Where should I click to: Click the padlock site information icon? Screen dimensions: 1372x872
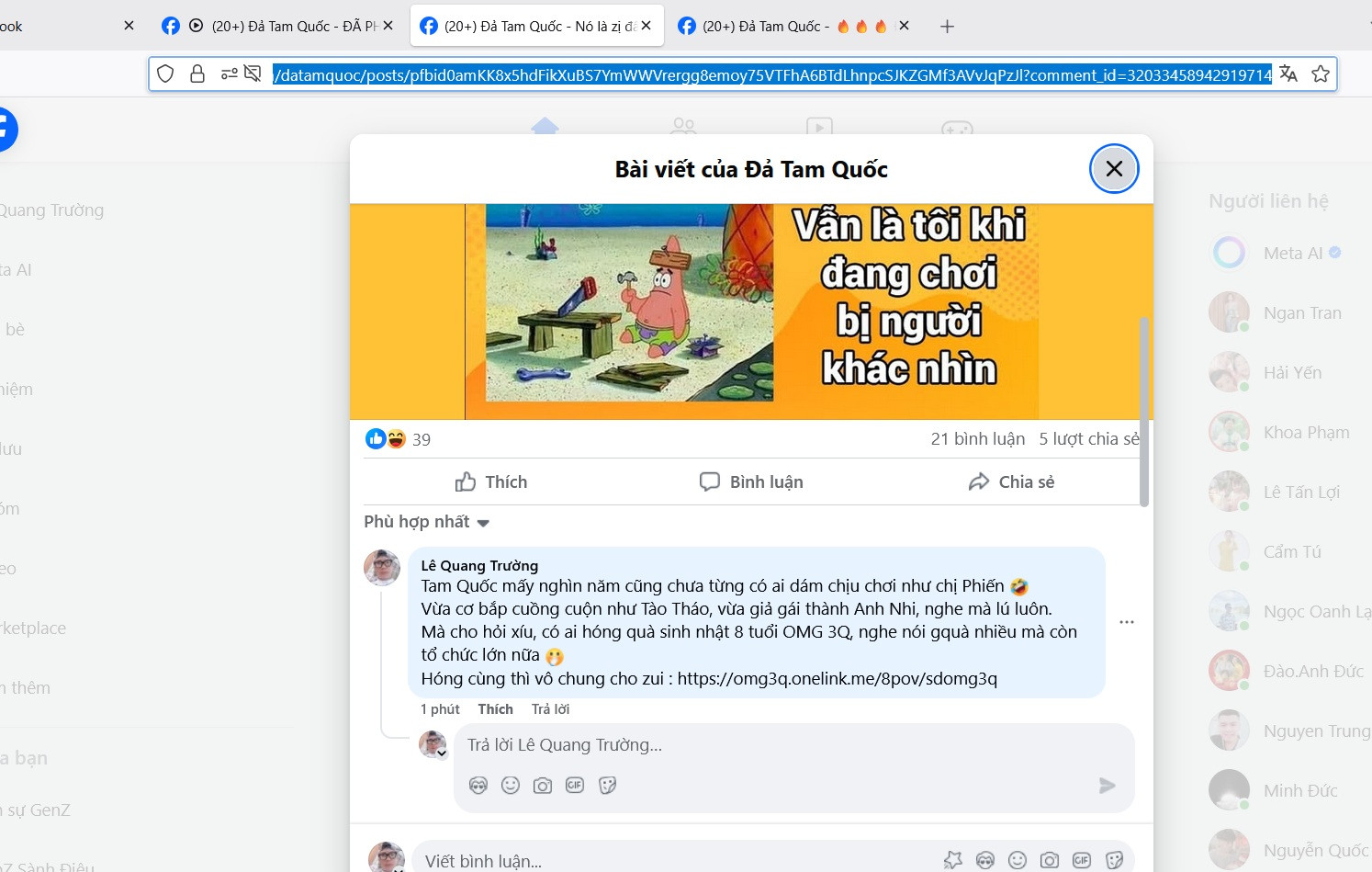197,74
